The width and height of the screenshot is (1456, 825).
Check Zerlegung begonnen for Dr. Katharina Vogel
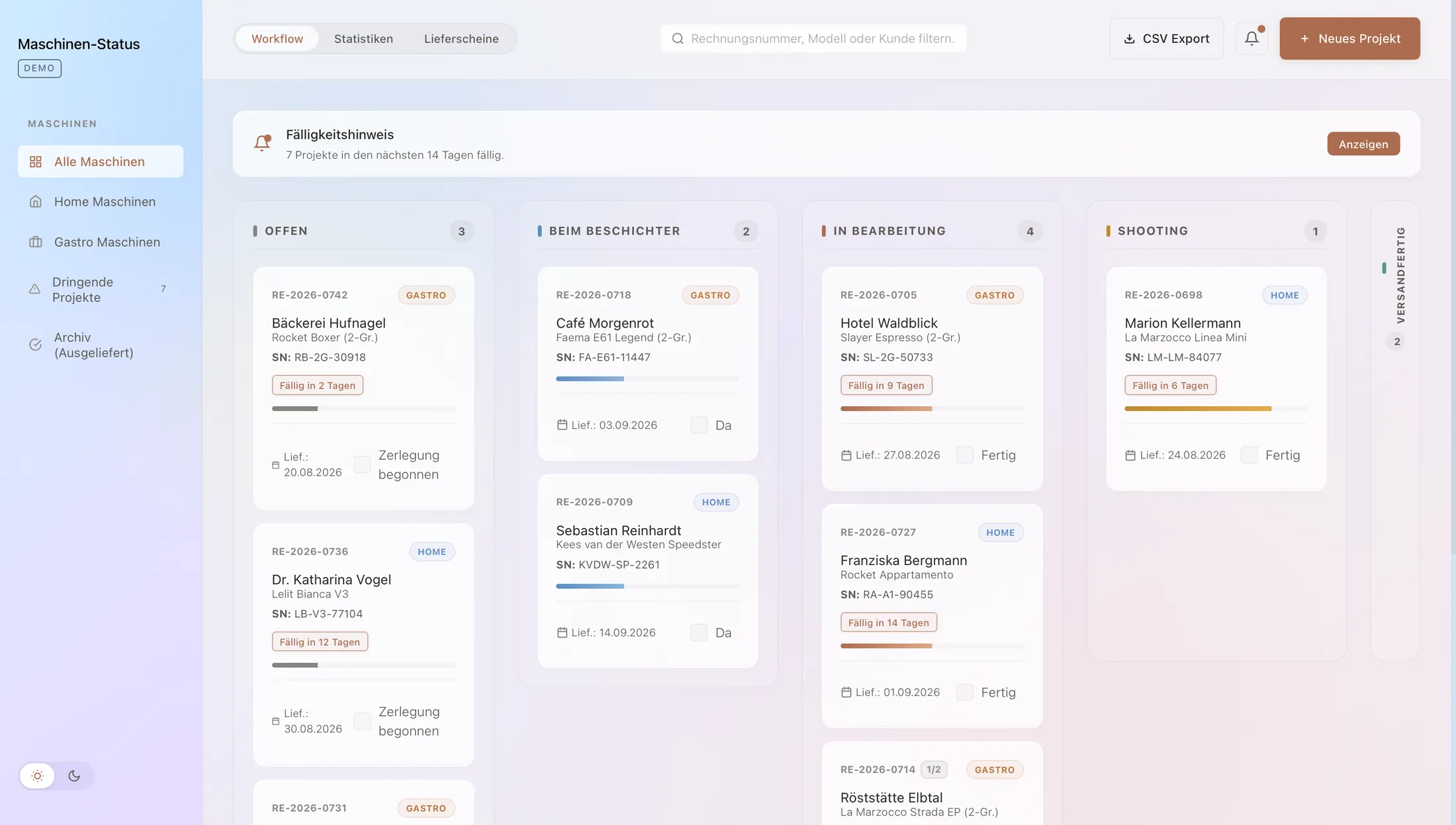362,721
